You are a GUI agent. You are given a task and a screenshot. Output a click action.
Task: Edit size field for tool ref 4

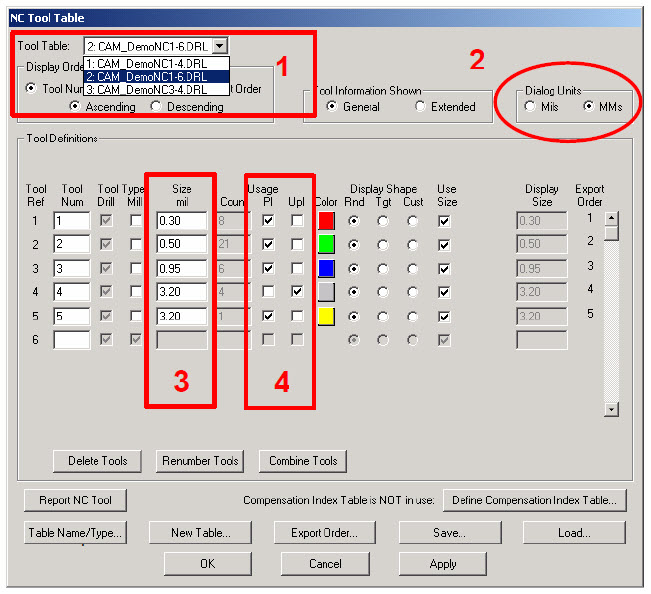tap(181, 292)
